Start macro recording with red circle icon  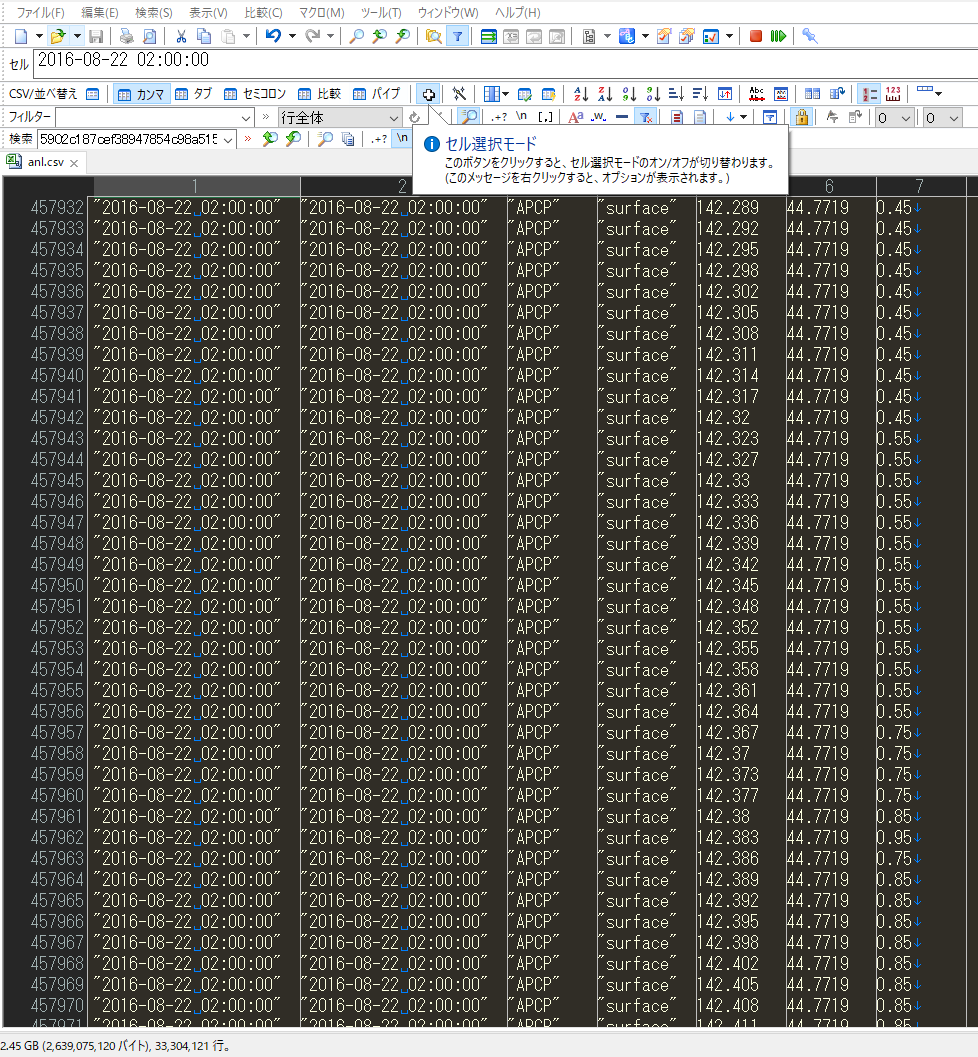click(x=755, y=36)
